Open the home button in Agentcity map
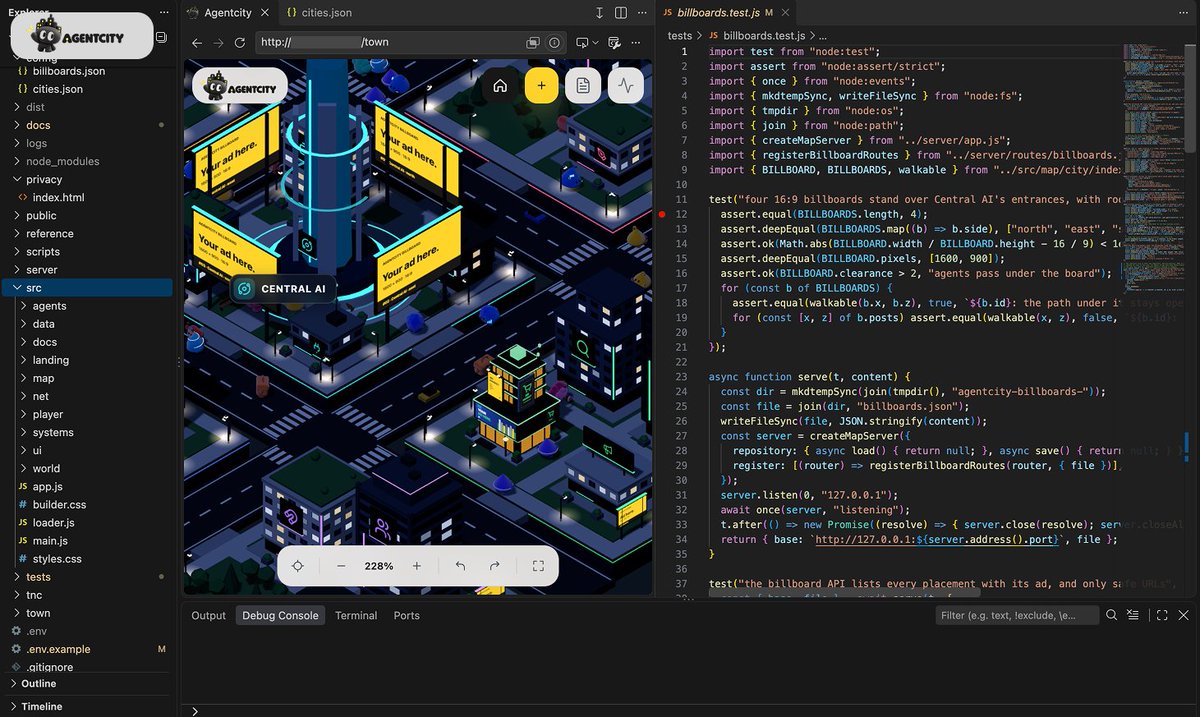Screen dimensions: 1200x717 [500, 86]
